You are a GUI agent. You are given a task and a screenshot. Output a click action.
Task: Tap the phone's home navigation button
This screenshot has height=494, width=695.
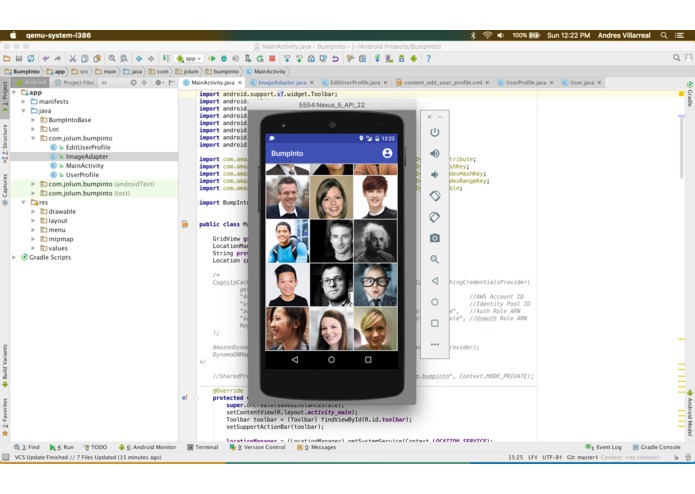click(x=332, y=360)
